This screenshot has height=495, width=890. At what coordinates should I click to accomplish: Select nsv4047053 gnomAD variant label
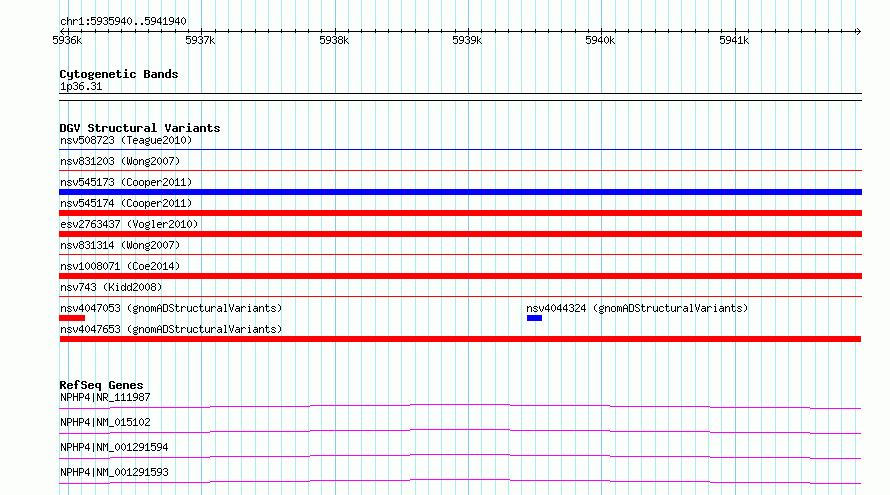pos(171,308)
